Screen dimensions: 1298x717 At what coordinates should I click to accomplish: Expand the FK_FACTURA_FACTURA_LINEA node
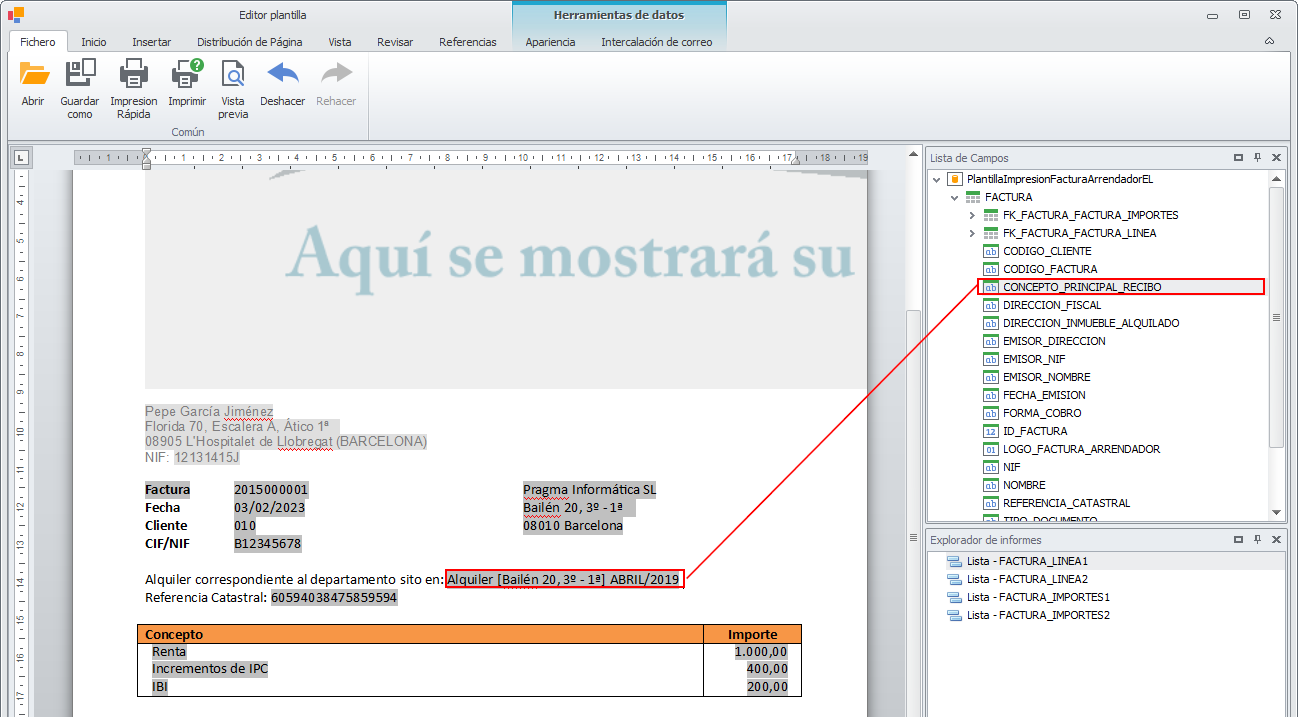click(x=972, y=233)
